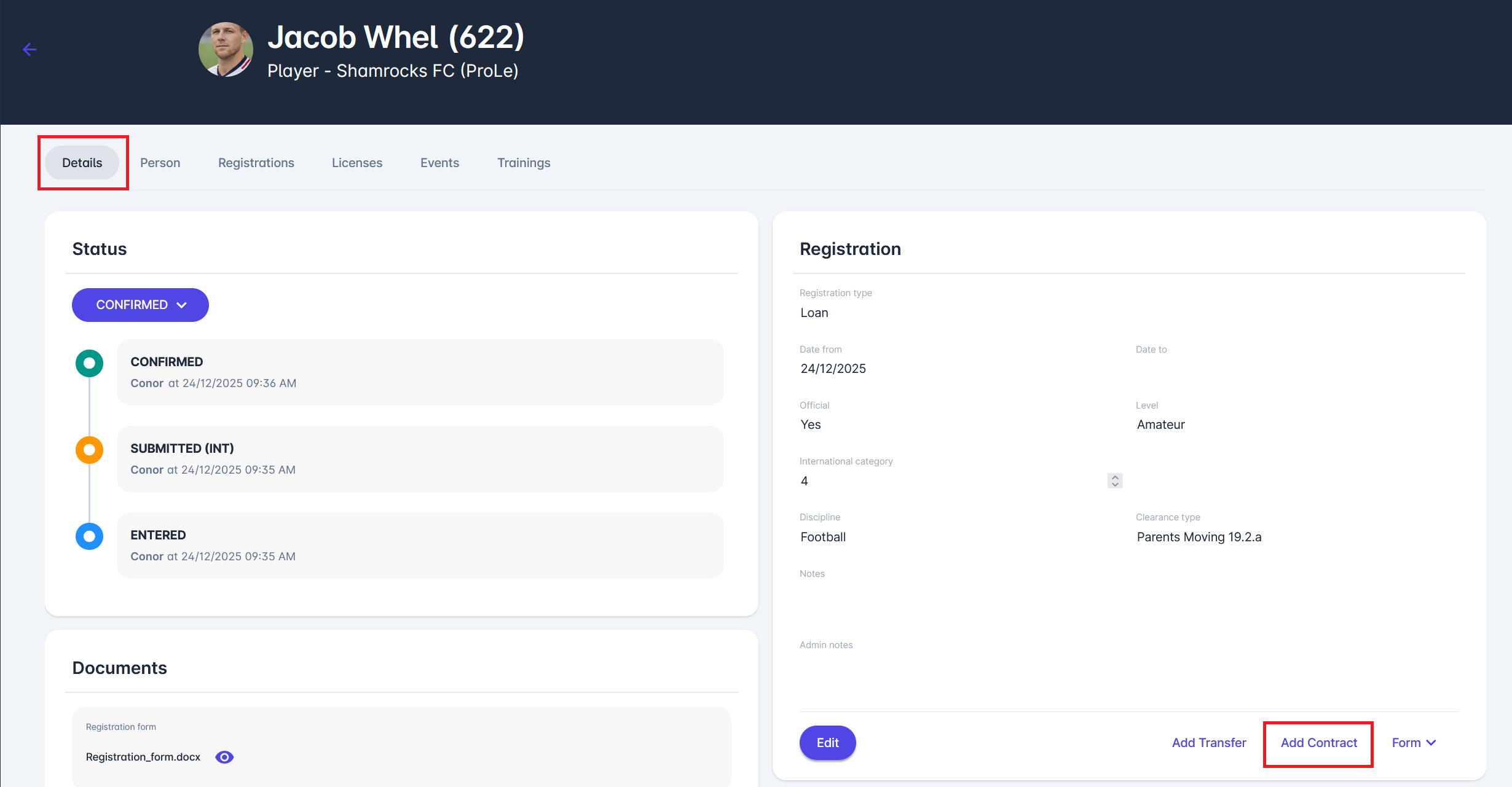
Task: Open the Registration_form.docx file name
Action: [x=143, y=757]
